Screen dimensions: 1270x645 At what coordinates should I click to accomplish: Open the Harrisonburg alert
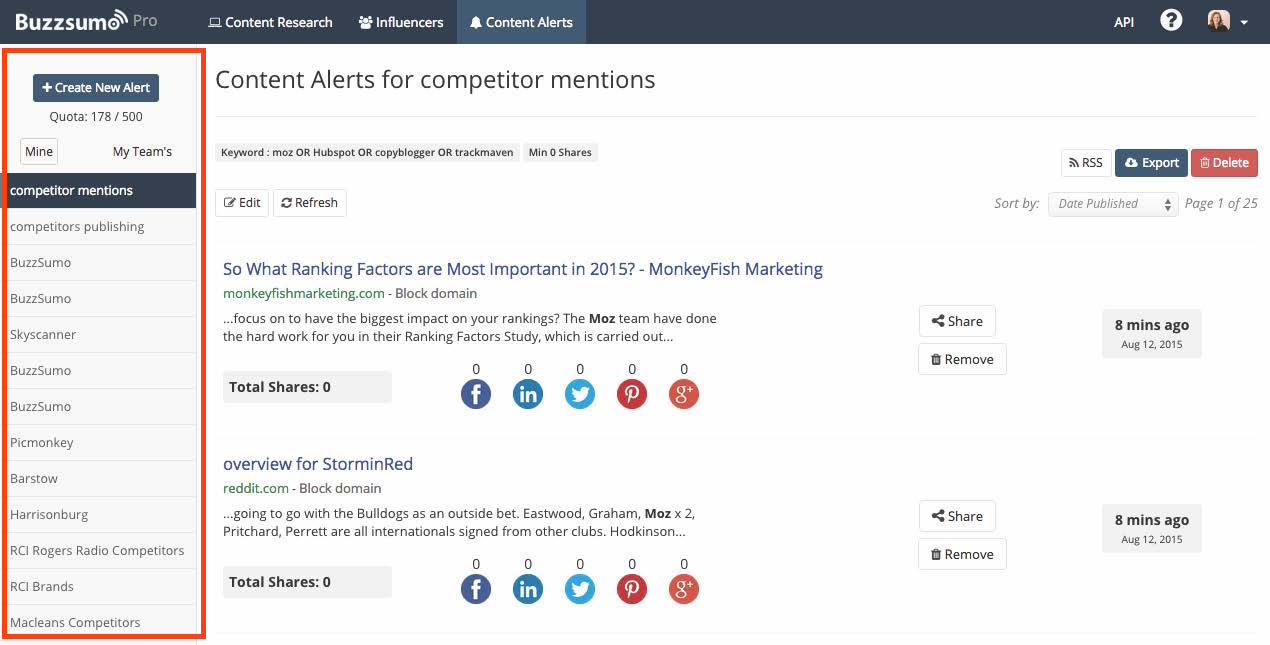pos(100,514)
